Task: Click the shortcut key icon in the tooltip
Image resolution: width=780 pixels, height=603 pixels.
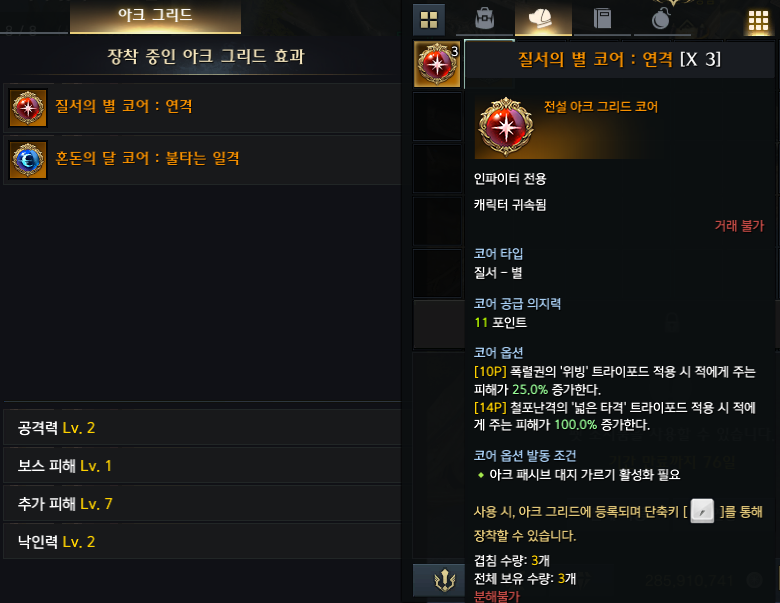Action: (702, 510)
